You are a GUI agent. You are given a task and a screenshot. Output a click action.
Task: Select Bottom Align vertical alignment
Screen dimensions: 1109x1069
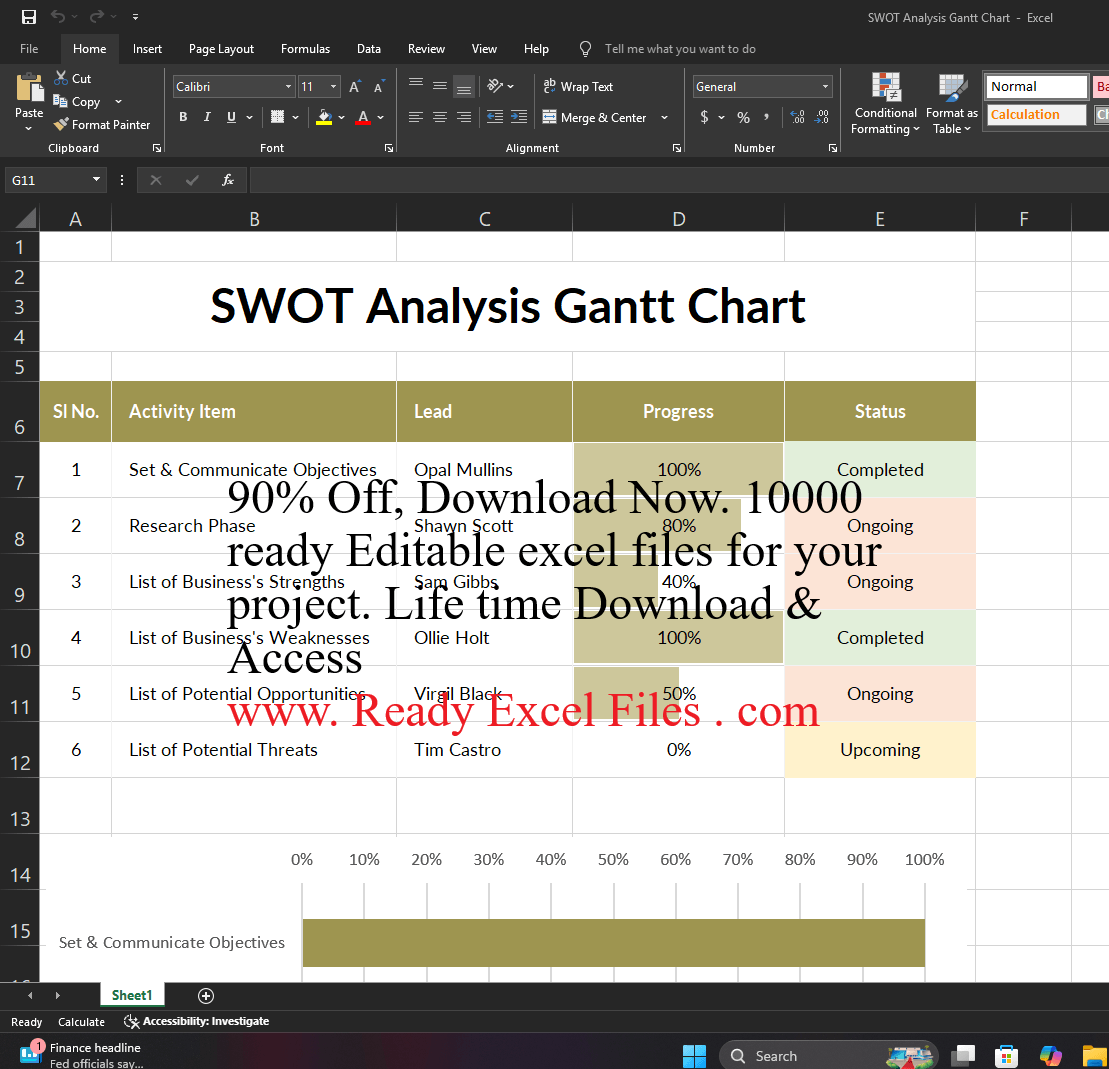464,86
